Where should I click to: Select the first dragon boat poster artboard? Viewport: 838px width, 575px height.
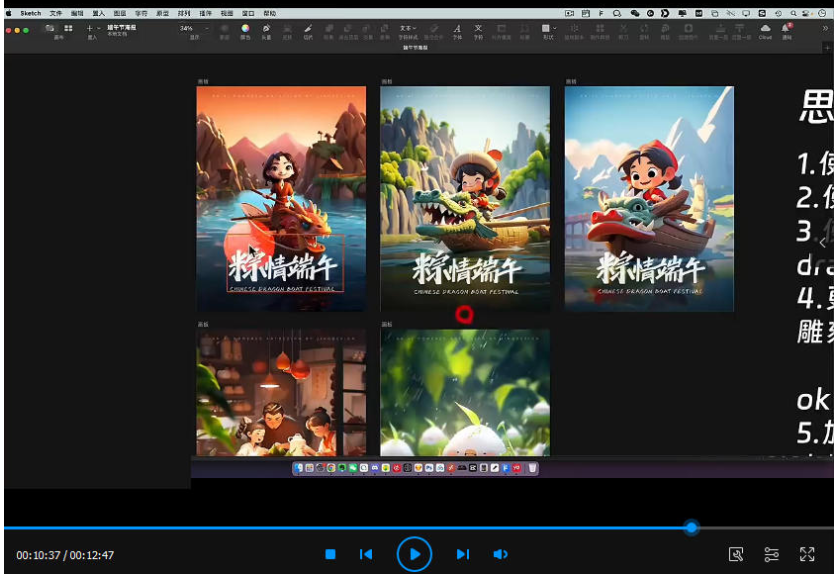[281, 198]
